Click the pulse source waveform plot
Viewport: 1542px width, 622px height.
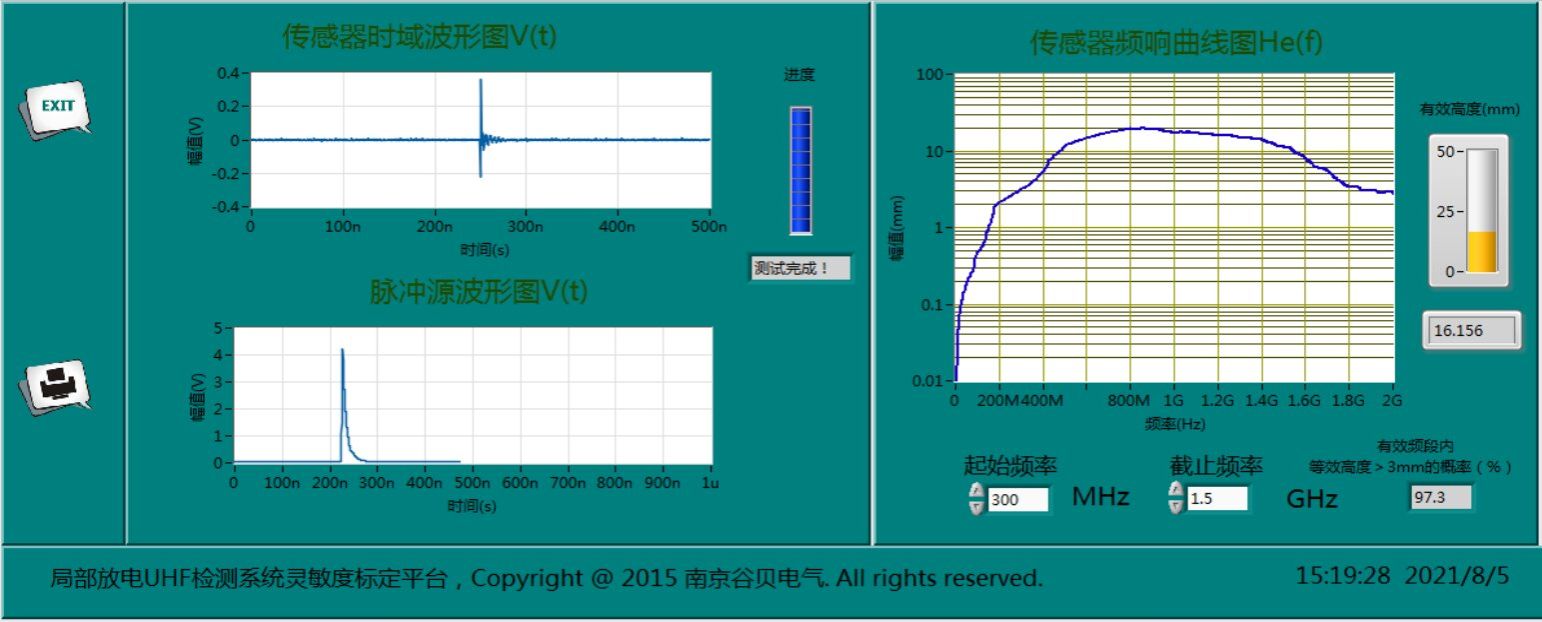pos(472,395)
